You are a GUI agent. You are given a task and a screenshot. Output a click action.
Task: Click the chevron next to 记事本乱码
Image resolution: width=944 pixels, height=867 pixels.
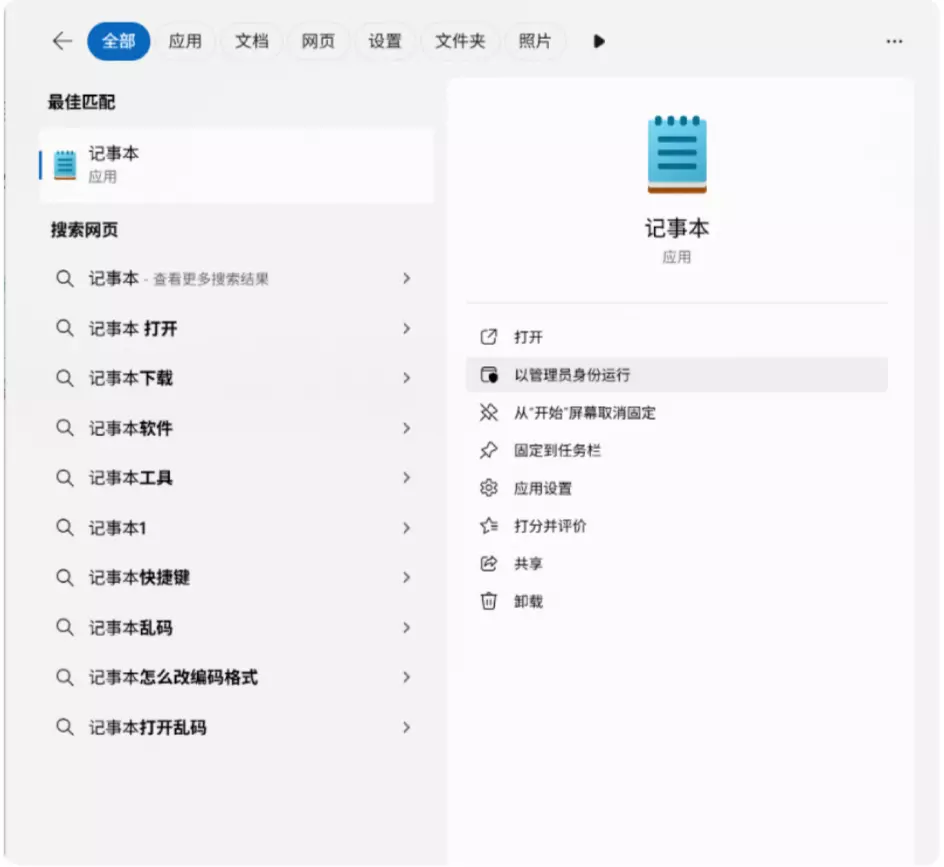[x=407, y=628]
